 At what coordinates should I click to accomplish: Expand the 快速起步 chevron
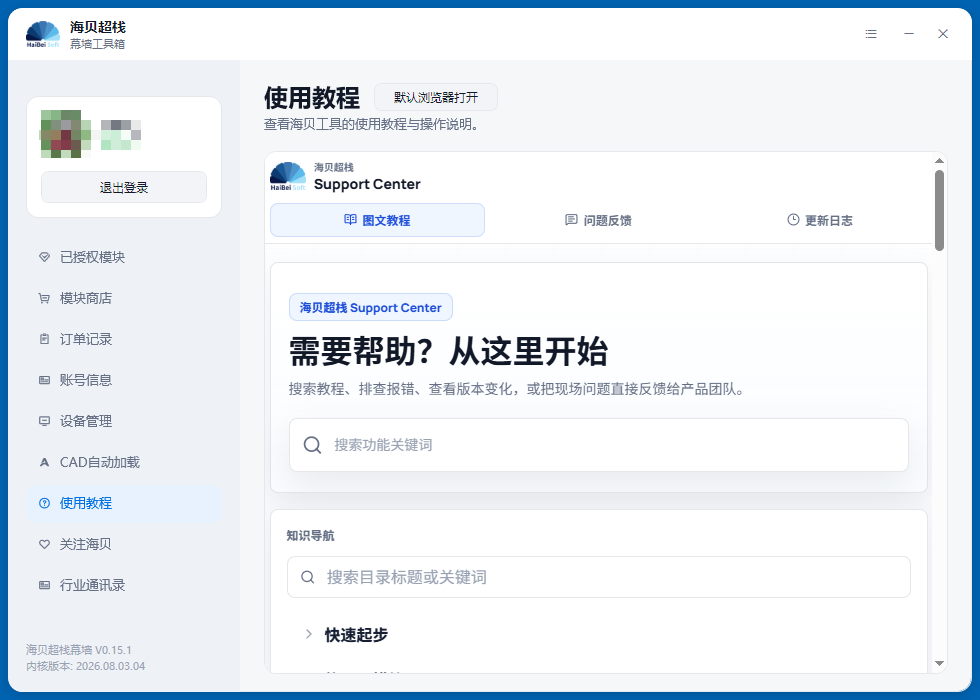[308, 634]
